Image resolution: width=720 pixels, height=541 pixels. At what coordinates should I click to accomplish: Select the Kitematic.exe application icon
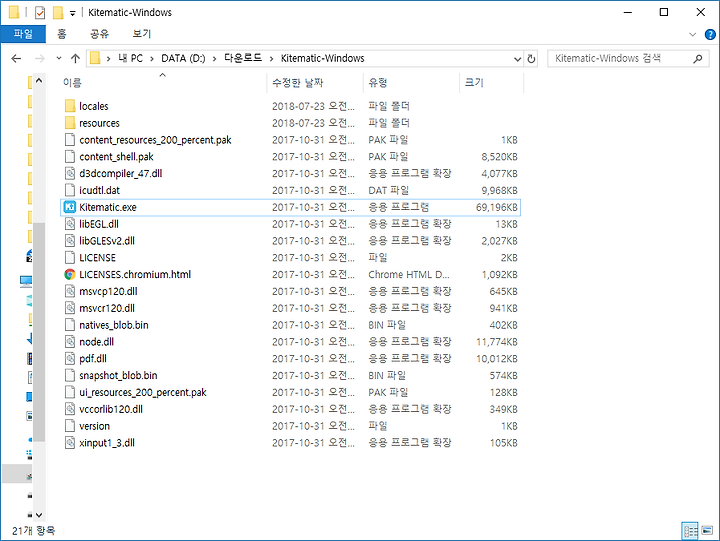(x=70, y=207)
